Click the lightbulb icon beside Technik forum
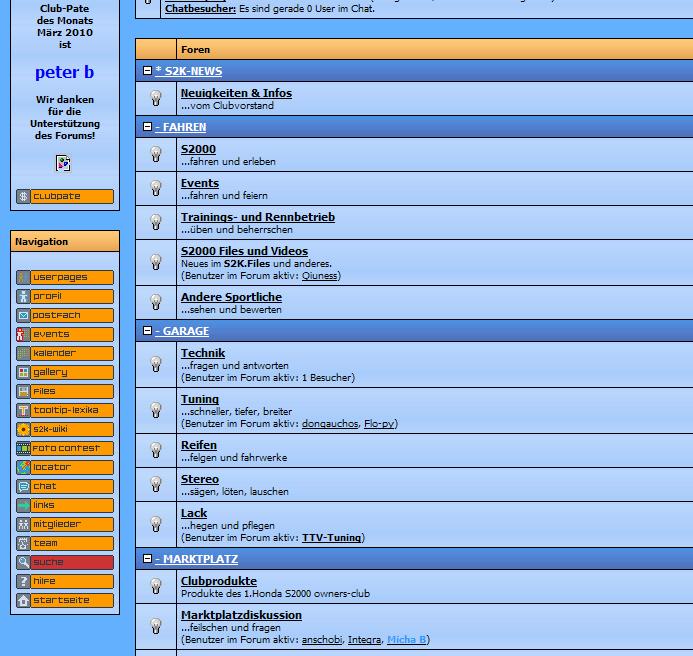693x656 pixels. point(156,365)
